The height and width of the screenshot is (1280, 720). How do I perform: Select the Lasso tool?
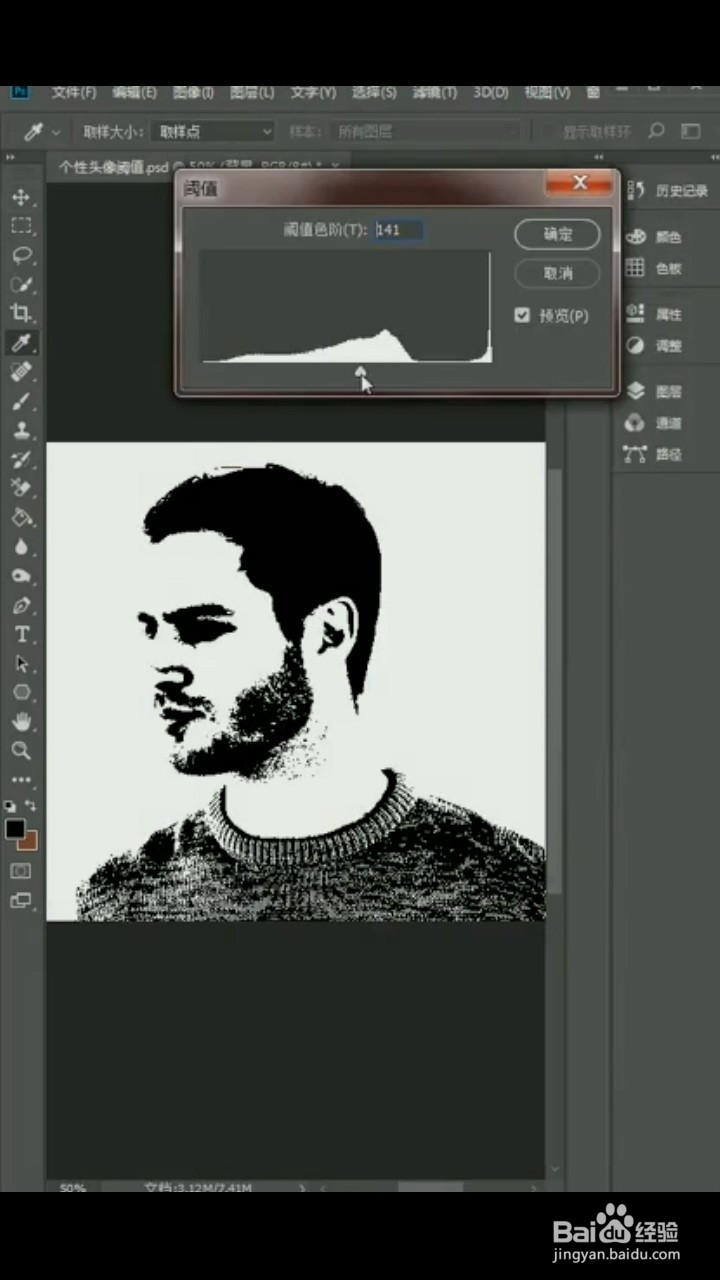point(21,255)
